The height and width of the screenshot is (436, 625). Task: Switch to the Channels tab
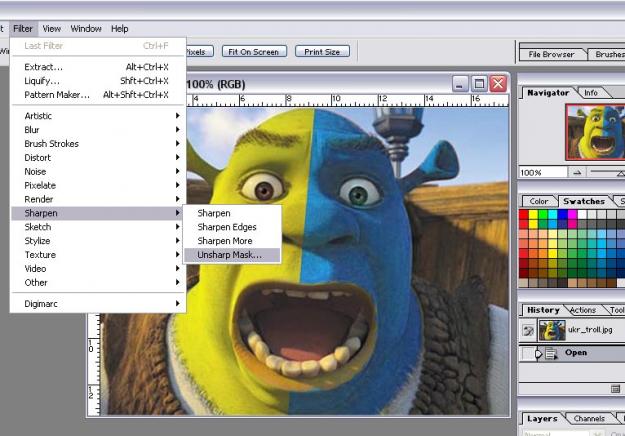point(589,418)
